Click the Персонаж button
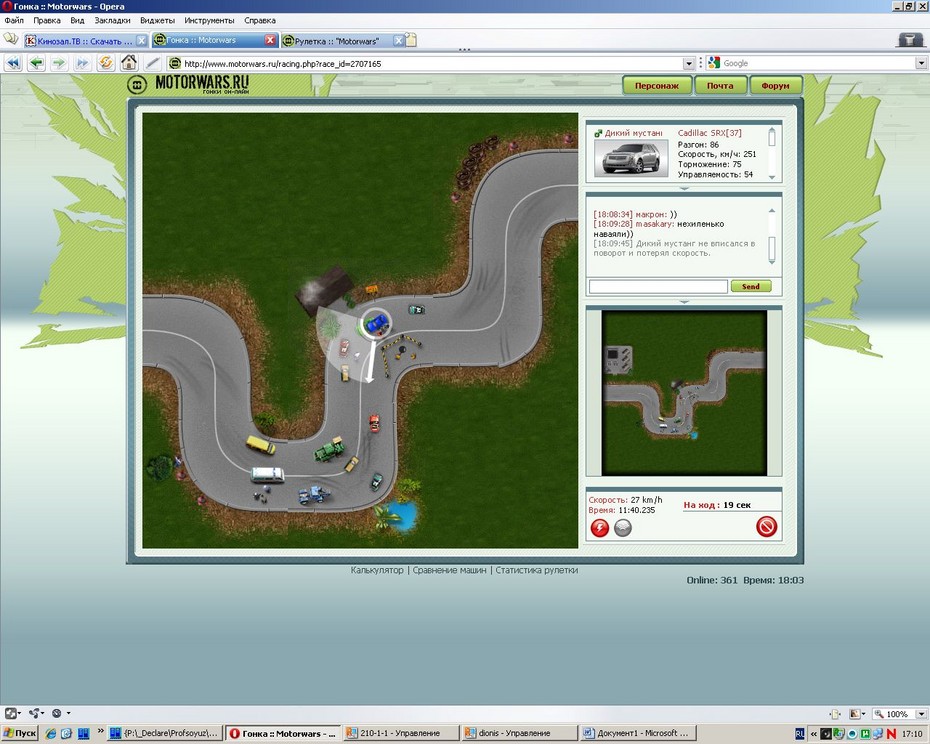This screenshot has height=744, width=930. (657, 85)
